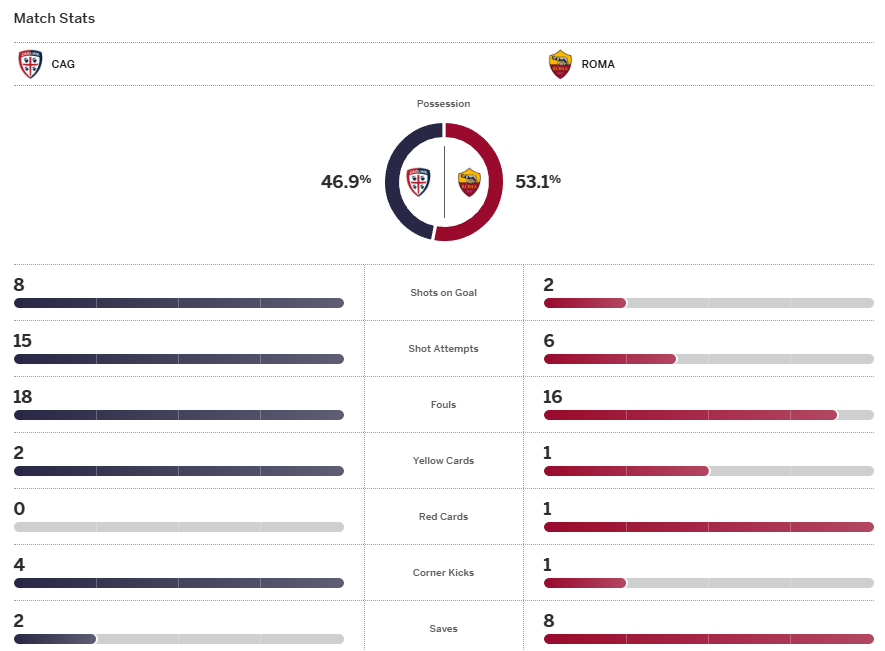Click the Roma Shot Attempts bar
This screenshot has width=885, height=651.
(708, 359)
